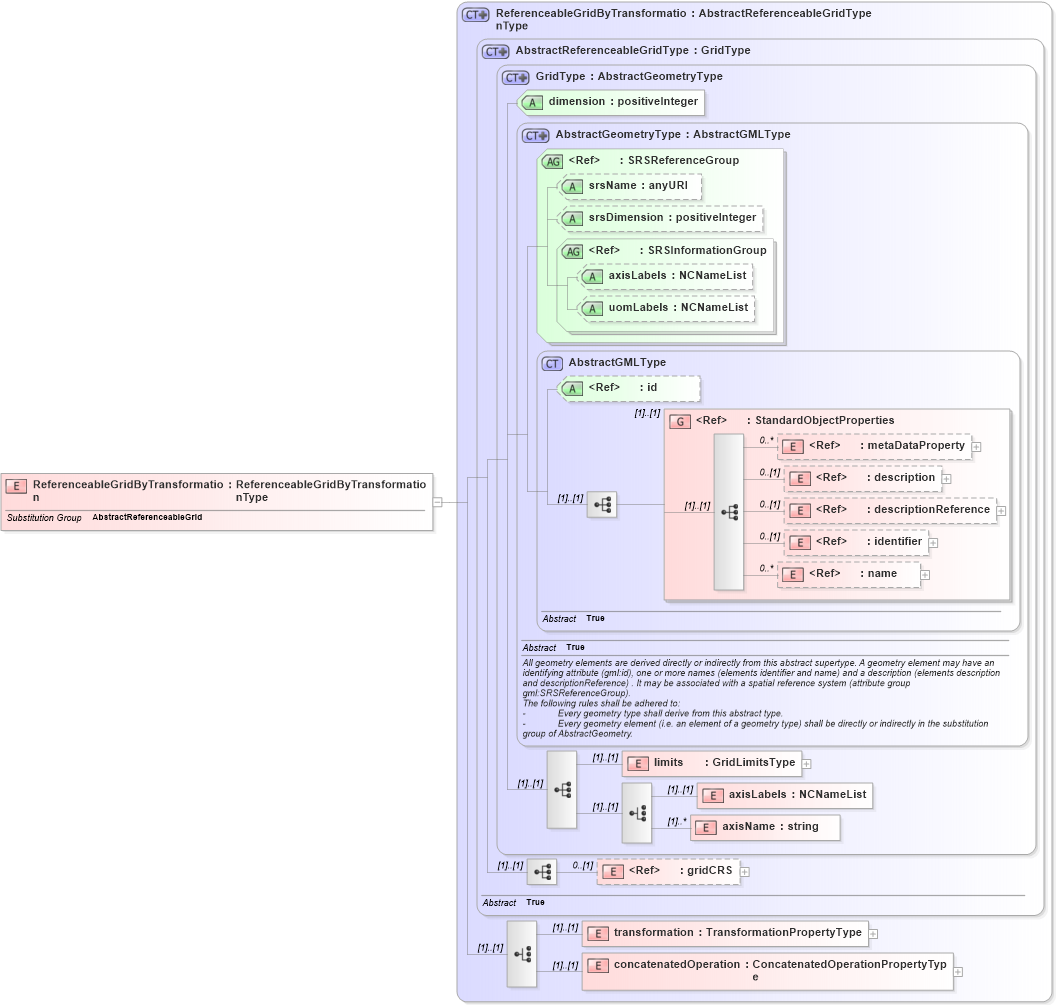Click the AbstractGMLType type label
The height and width of the screenshot is (1005, 1056).
(617, 362)
